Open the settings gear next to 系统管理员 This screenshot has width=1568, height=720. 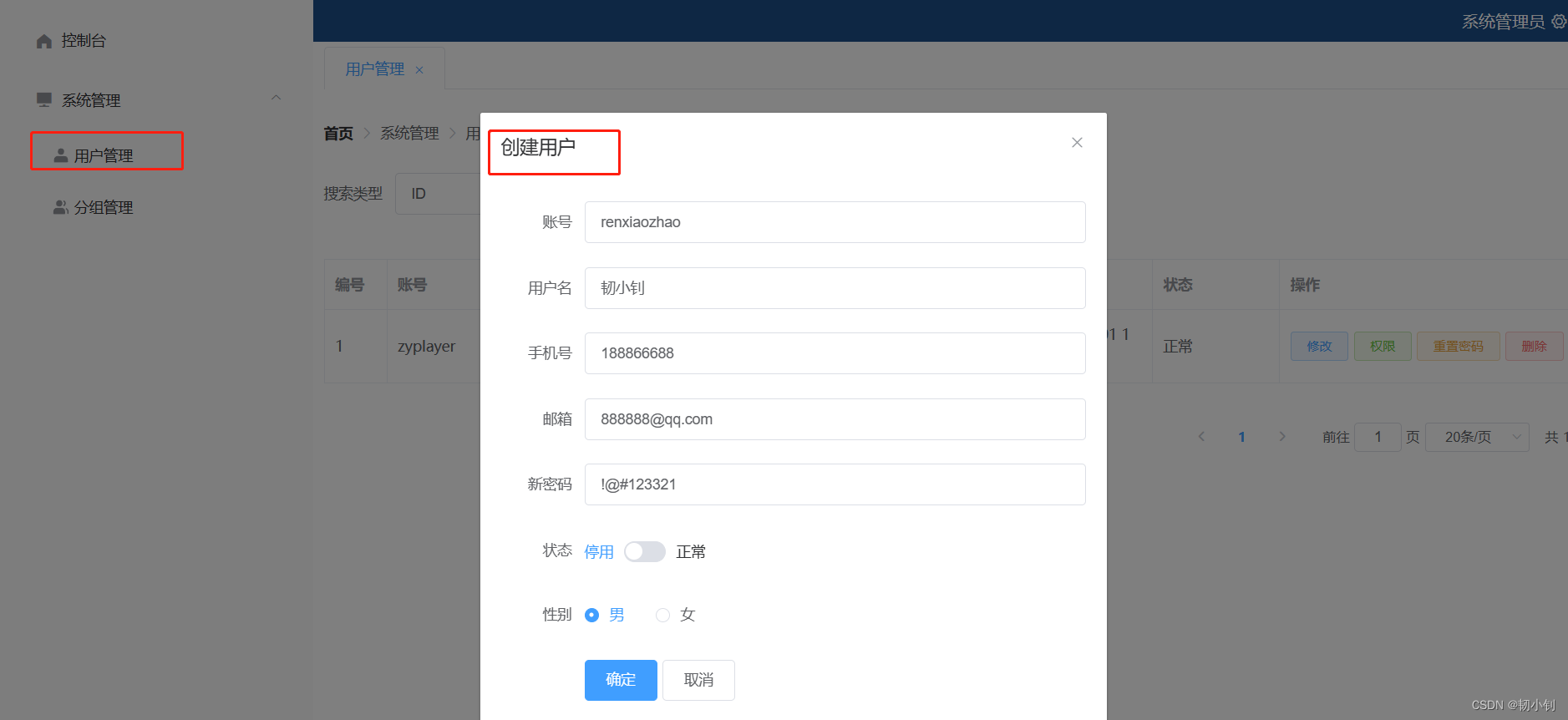pos(1559,22)
